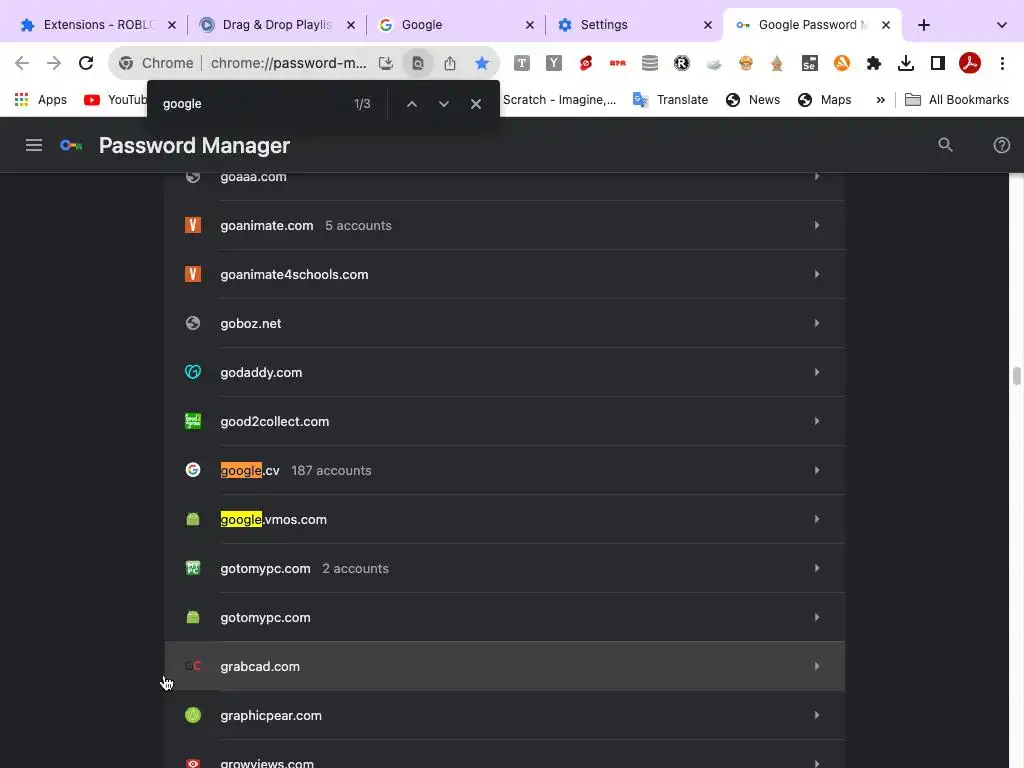Toggle the side panel icon
The image size is (1024, 768).
tap(937, 63)
